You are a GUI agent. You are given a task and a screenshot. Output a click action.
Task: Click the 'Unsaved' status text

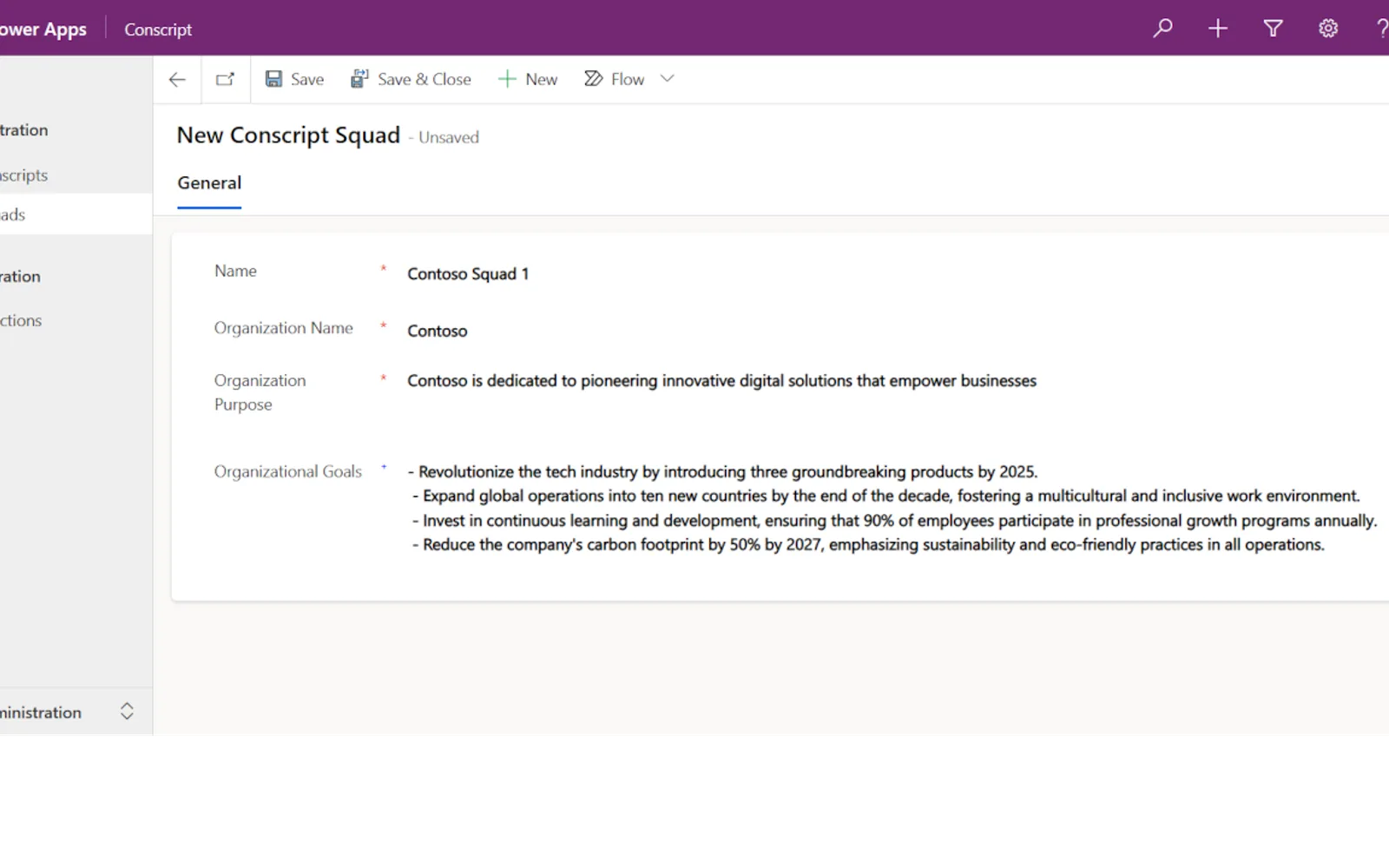449,137
